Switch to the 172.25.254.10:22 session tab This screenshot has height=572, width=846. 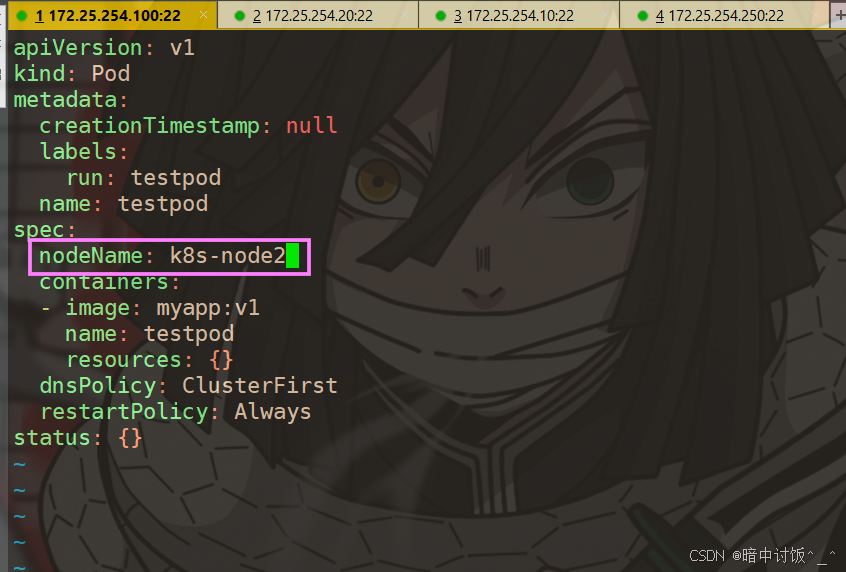[x=519, y=15]
